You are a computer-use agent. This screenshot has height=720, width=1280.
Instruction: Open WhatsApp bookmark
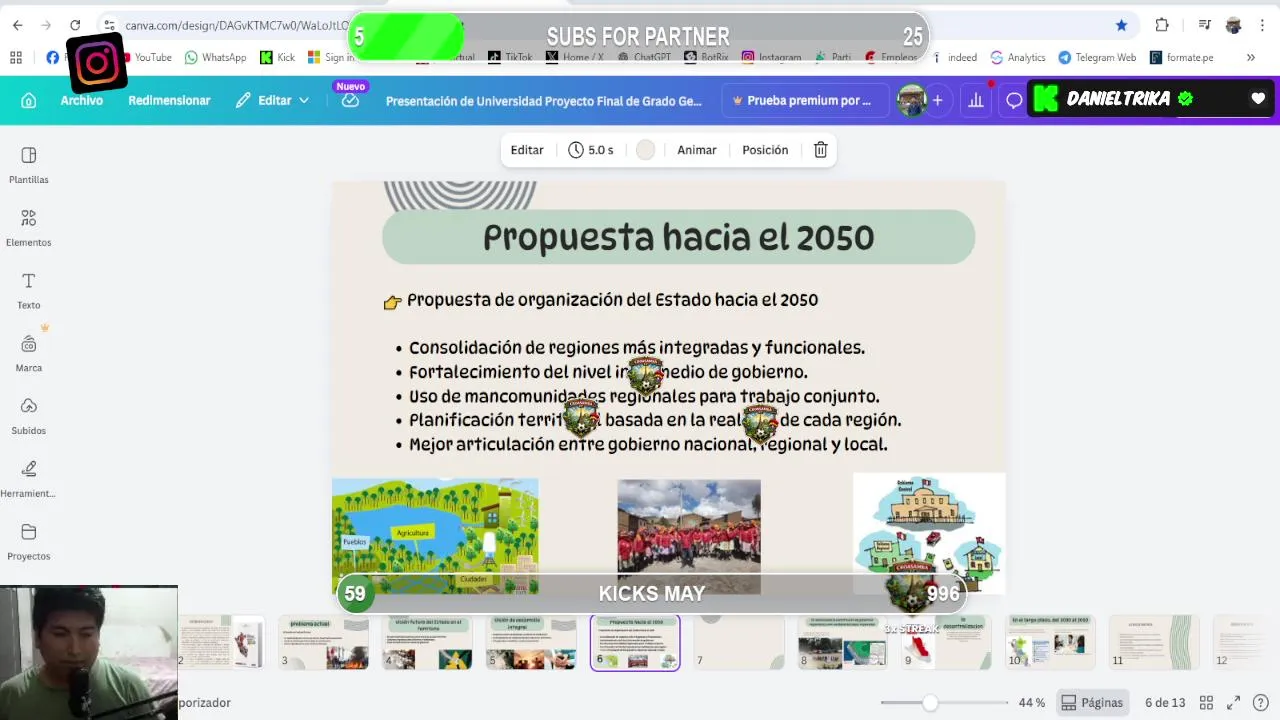pyautogui.click(x=215, y=58)
